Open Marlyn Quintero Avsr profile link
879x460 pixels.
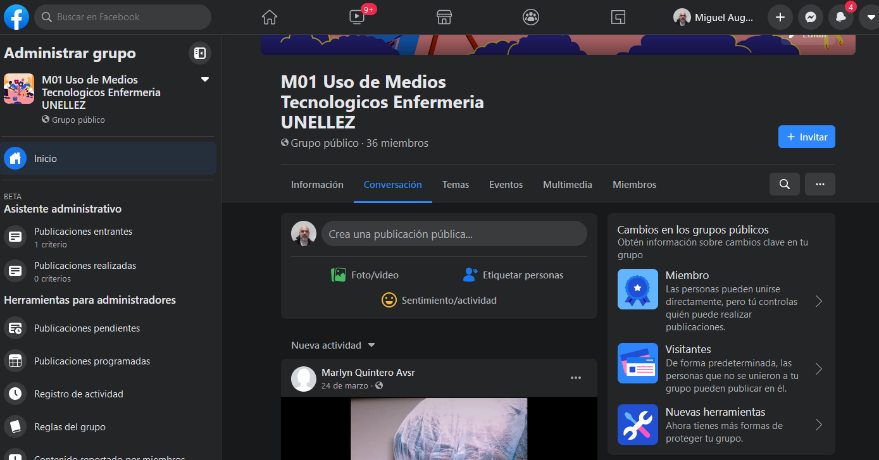(x=368, y=373)
